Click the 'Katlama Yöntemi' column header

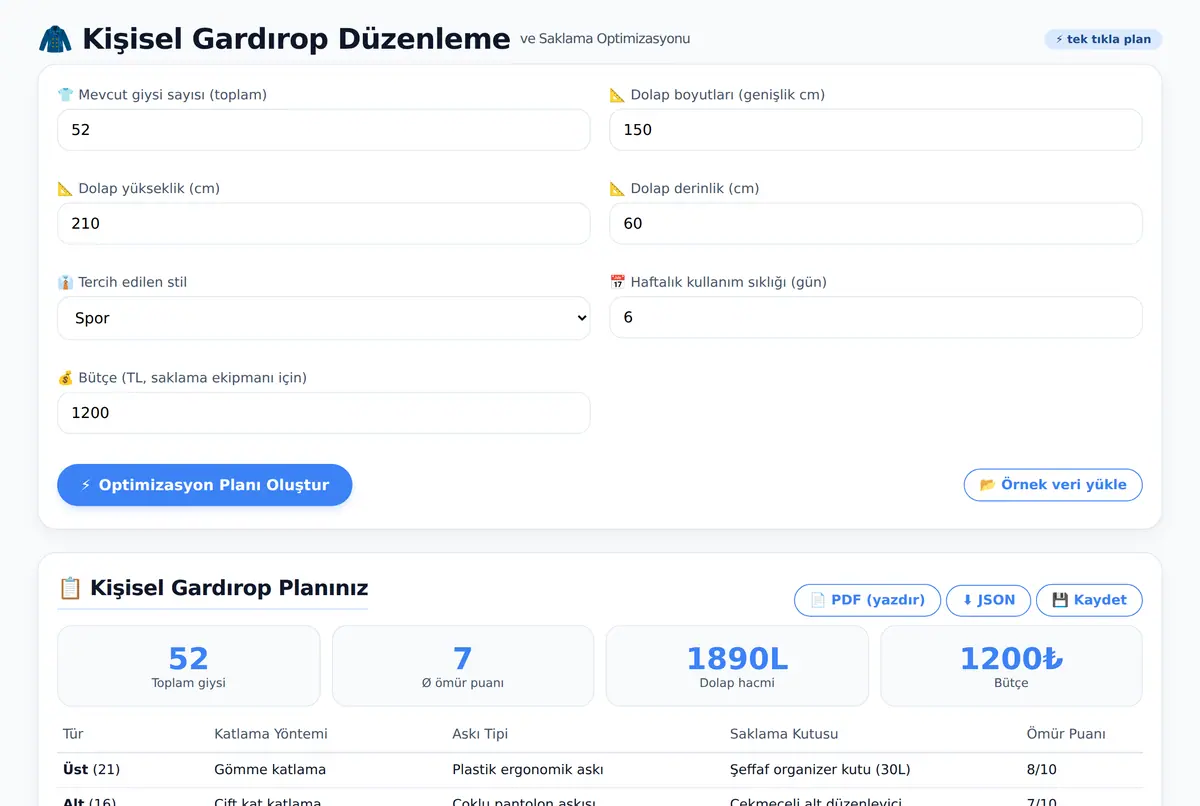[x=271, y=734]
